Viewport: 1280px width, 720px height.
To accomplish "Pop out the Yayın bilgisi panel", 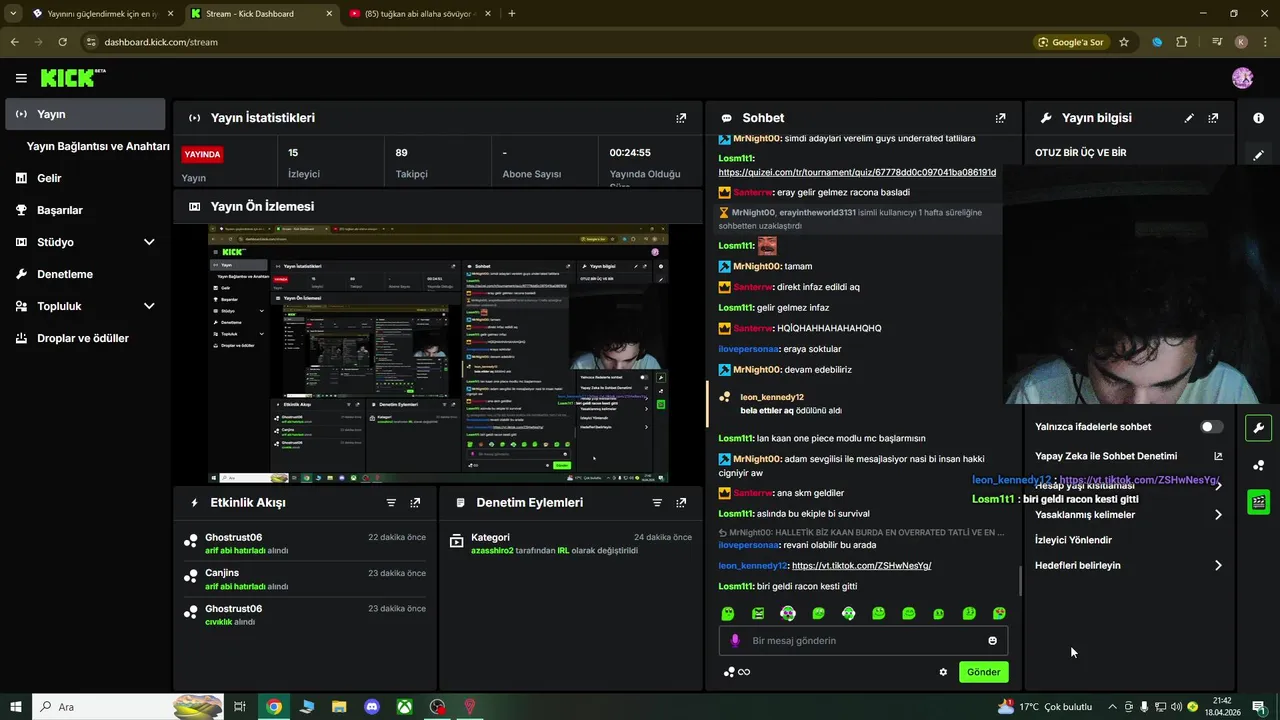I will [x=1213, y=118].
